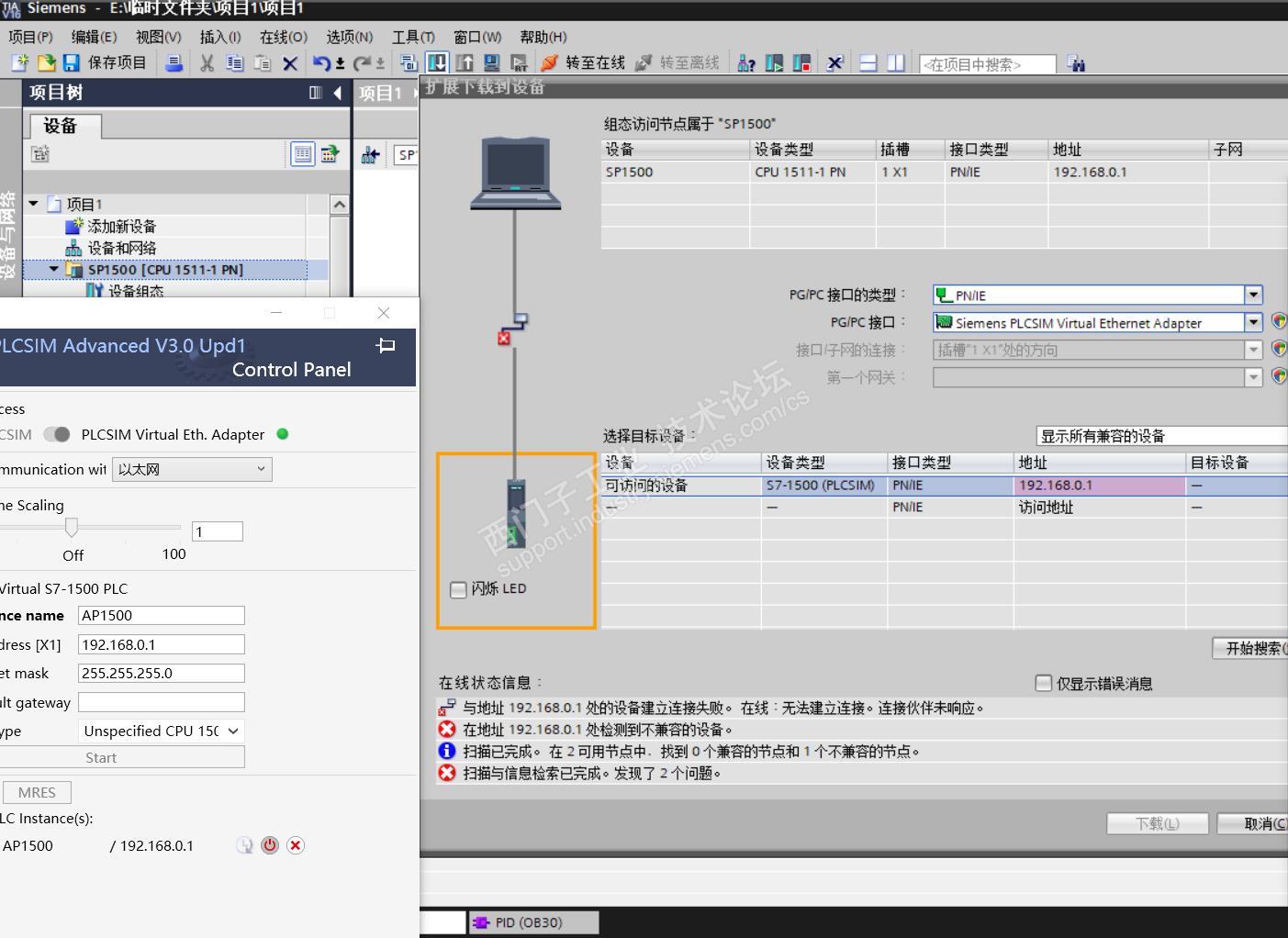Click the compile icon in the toolbar
1288x938 pixels.
[x=409, y=62]
